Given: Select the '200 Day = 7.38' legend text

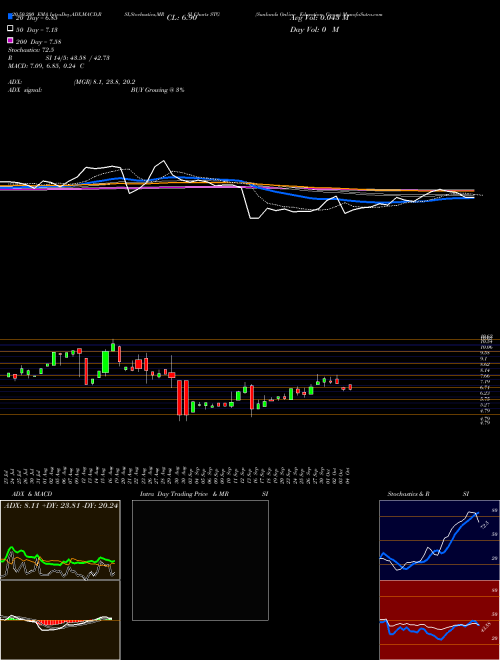Looking at the screenshot, I should click(39, 42).
